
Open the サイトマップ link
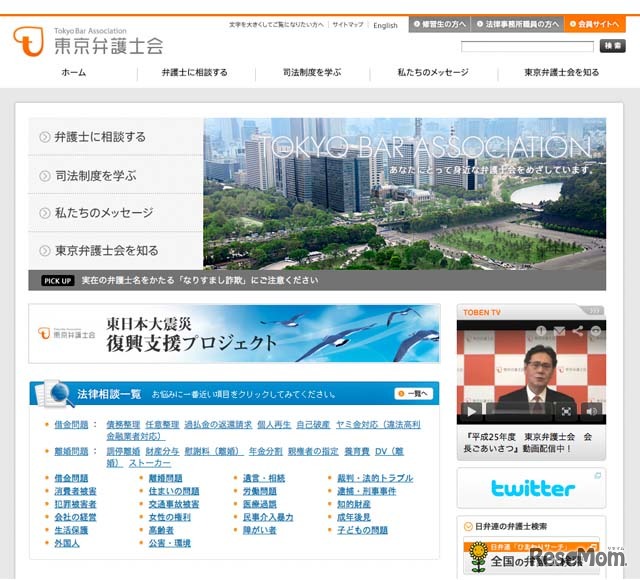[x=348, y=24]
